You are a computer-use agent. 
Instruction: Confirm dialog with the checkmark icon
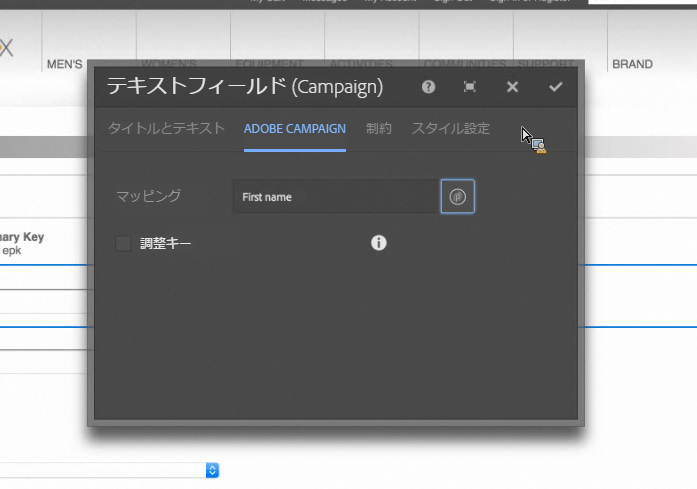555,87
